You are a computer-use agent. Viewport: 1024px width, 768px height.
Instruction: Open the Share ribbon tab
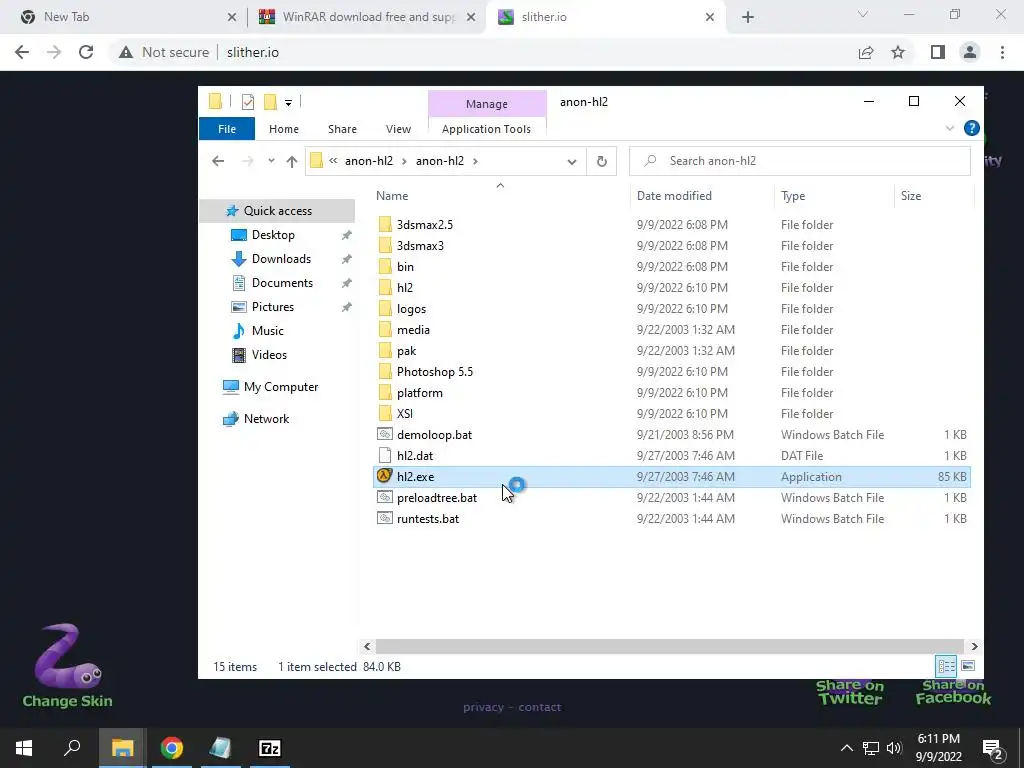coord(342,129)
